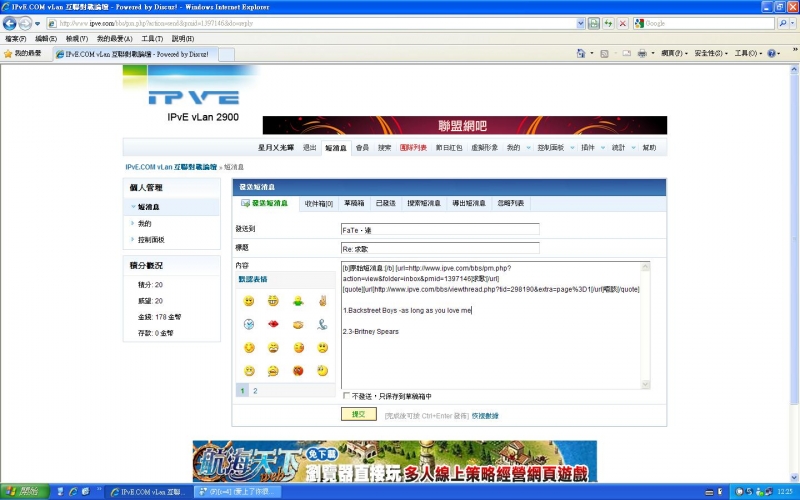The height and width of the screenshot is (500, 800).
Task: Switch to the 忽略列表 tab
Action: 511,203
